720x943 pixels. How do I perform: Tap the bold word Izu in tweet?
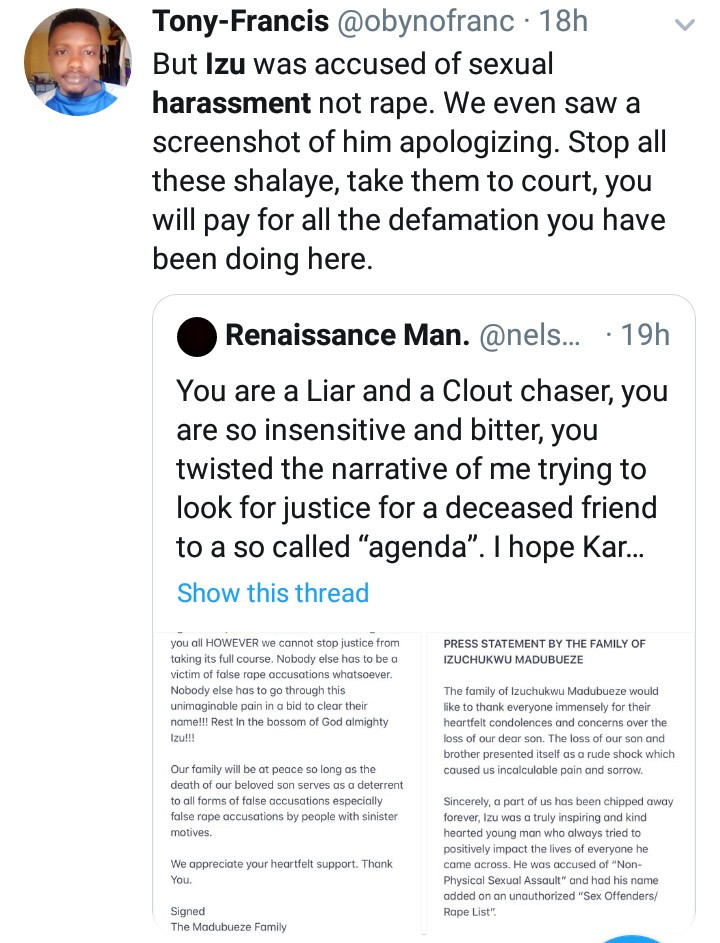pos(228,65)
